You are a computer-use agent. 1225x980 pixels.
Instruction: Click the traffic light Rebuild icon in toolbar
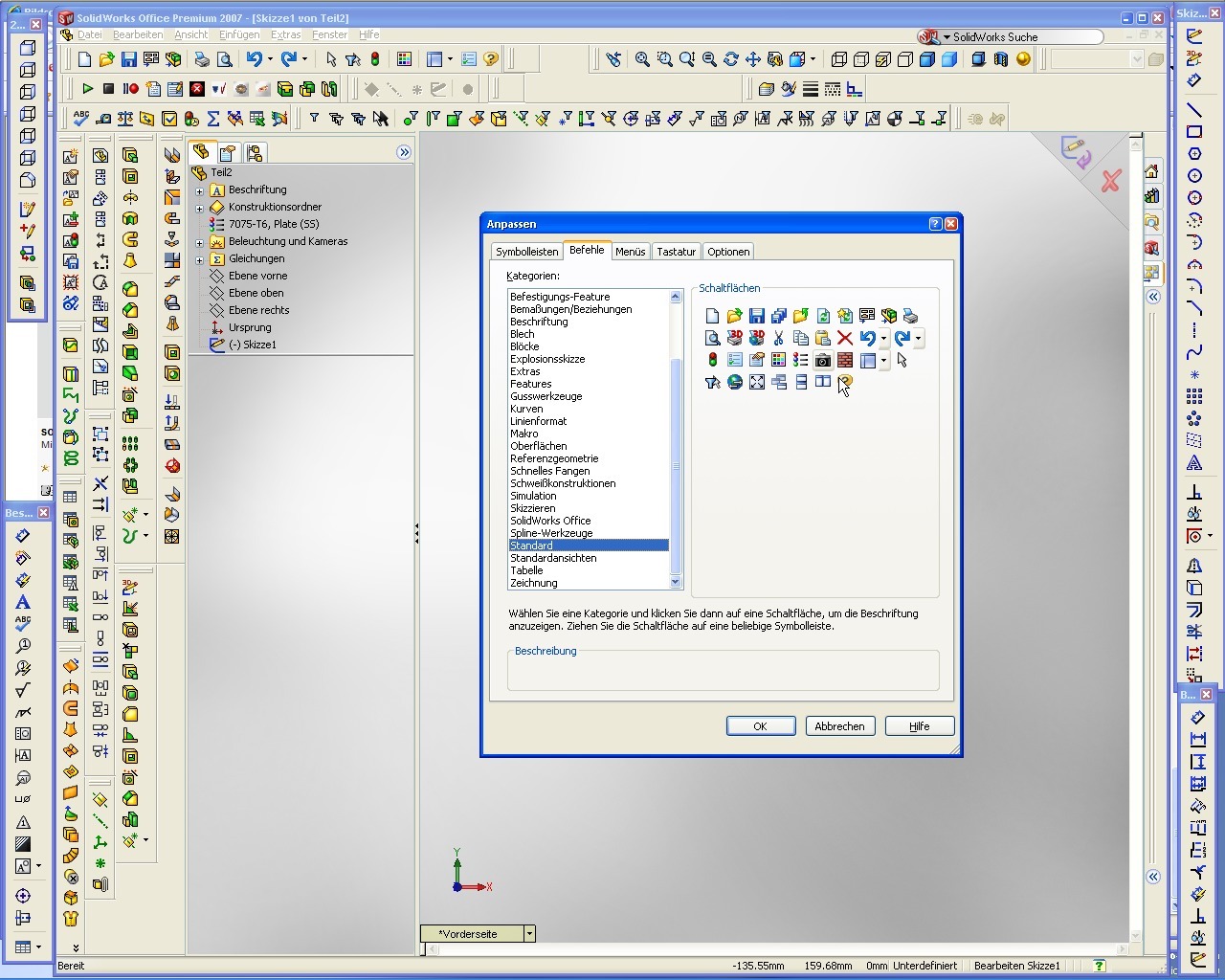click(x=375, y=59)
